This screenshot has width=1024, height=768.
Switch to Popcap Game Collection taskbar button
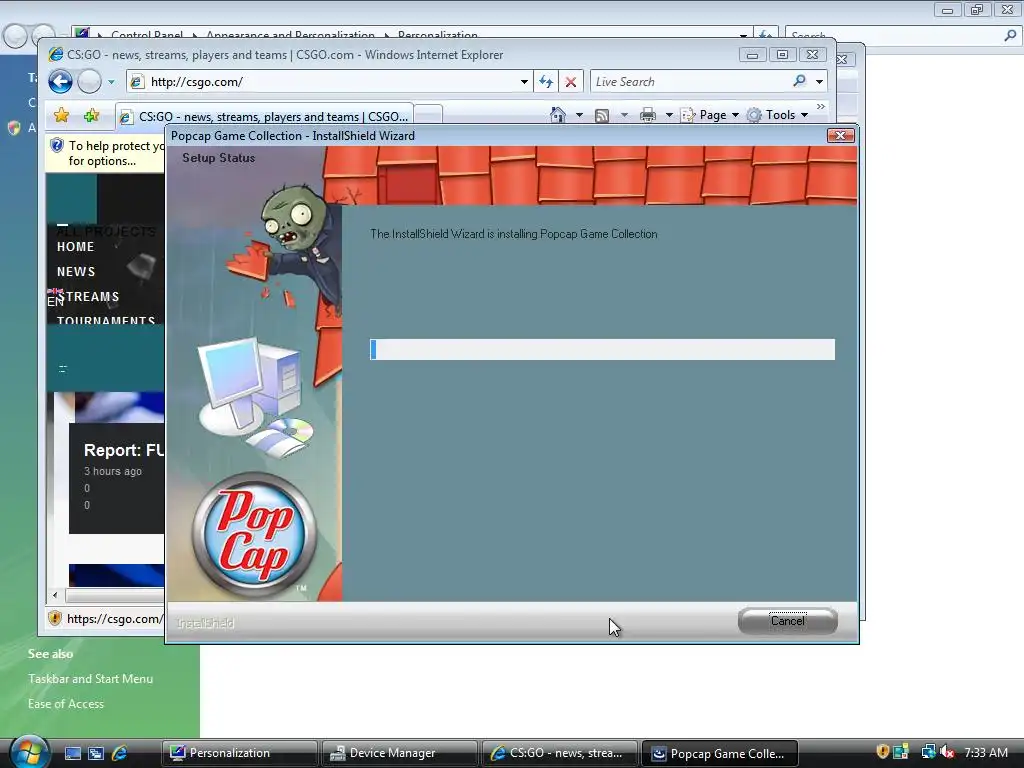tap(720, 753)
